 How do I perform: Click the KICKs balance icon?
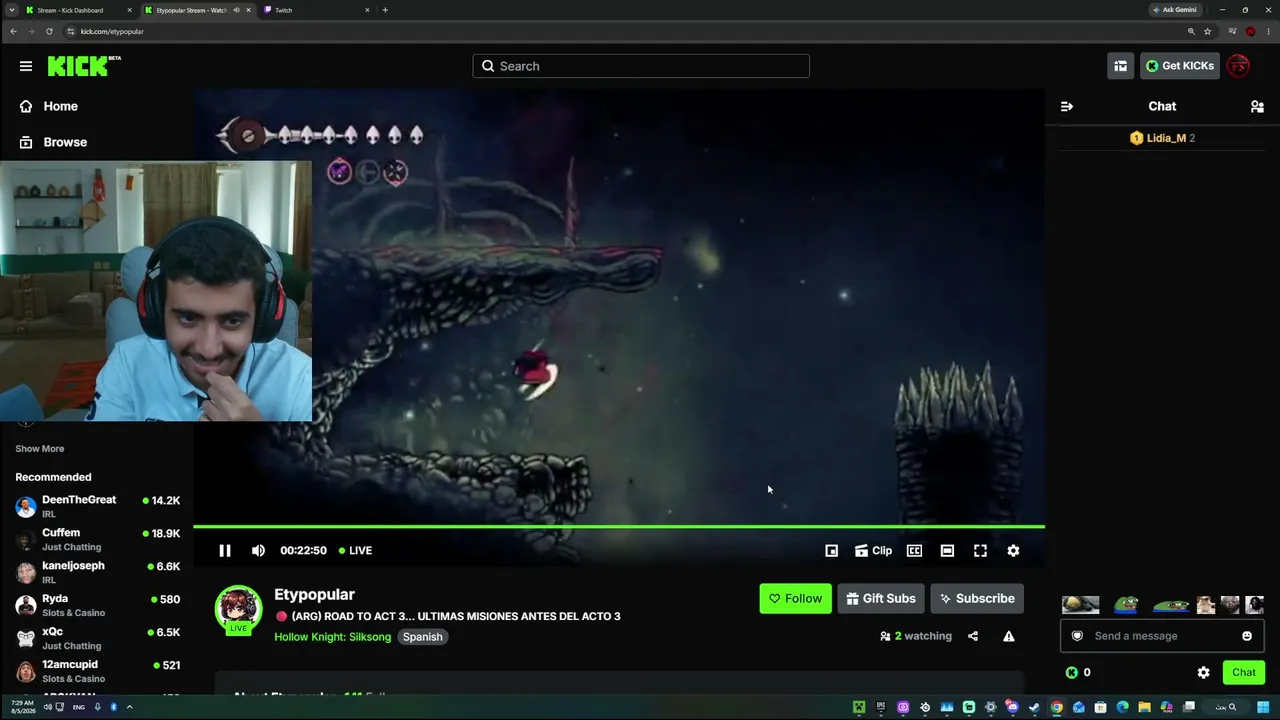[1072, 672]
